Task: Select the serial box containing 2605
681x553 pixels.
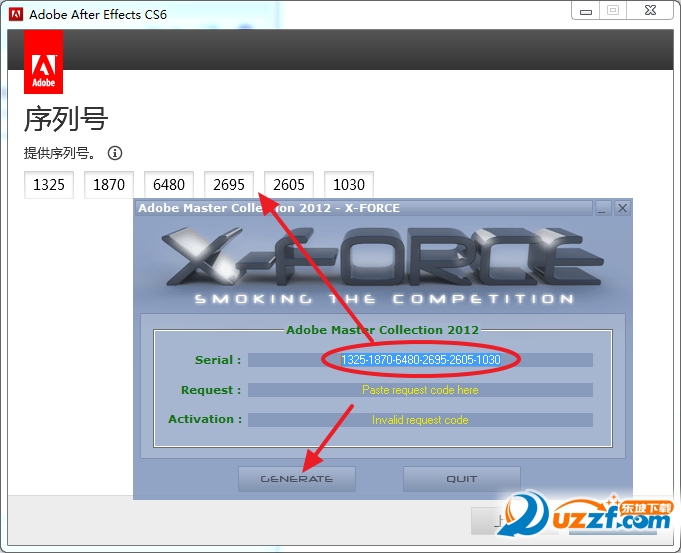Action: pos(289,185)
